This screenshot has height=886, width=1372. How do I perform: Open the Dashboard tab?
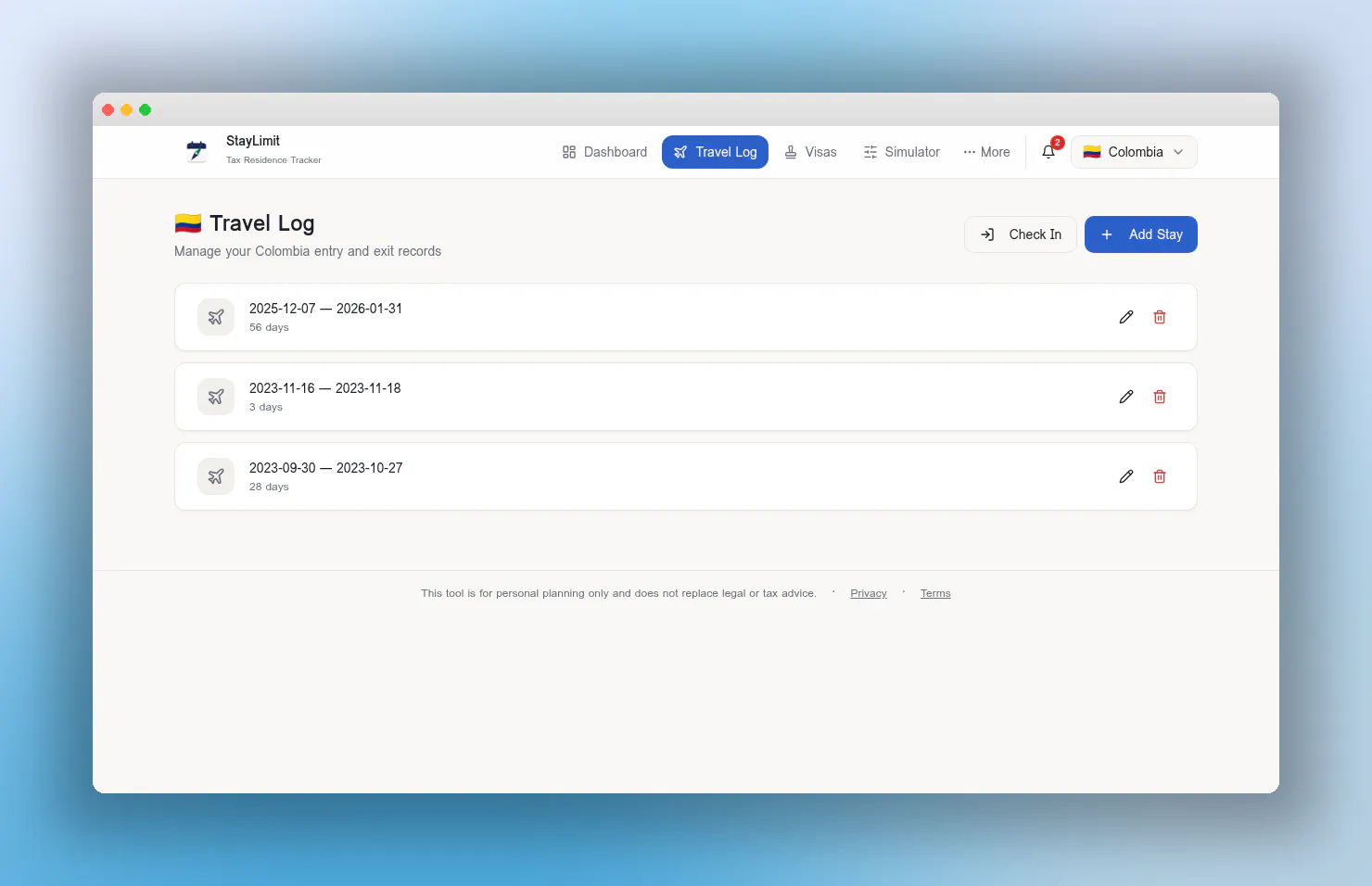coord(604,152)
